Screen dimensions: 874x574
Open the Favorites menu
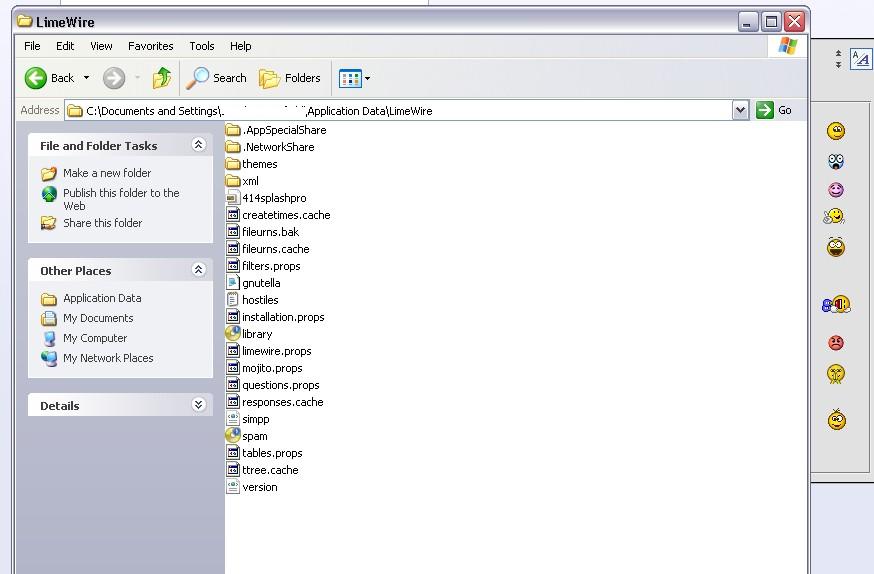(x=150, y=46)
